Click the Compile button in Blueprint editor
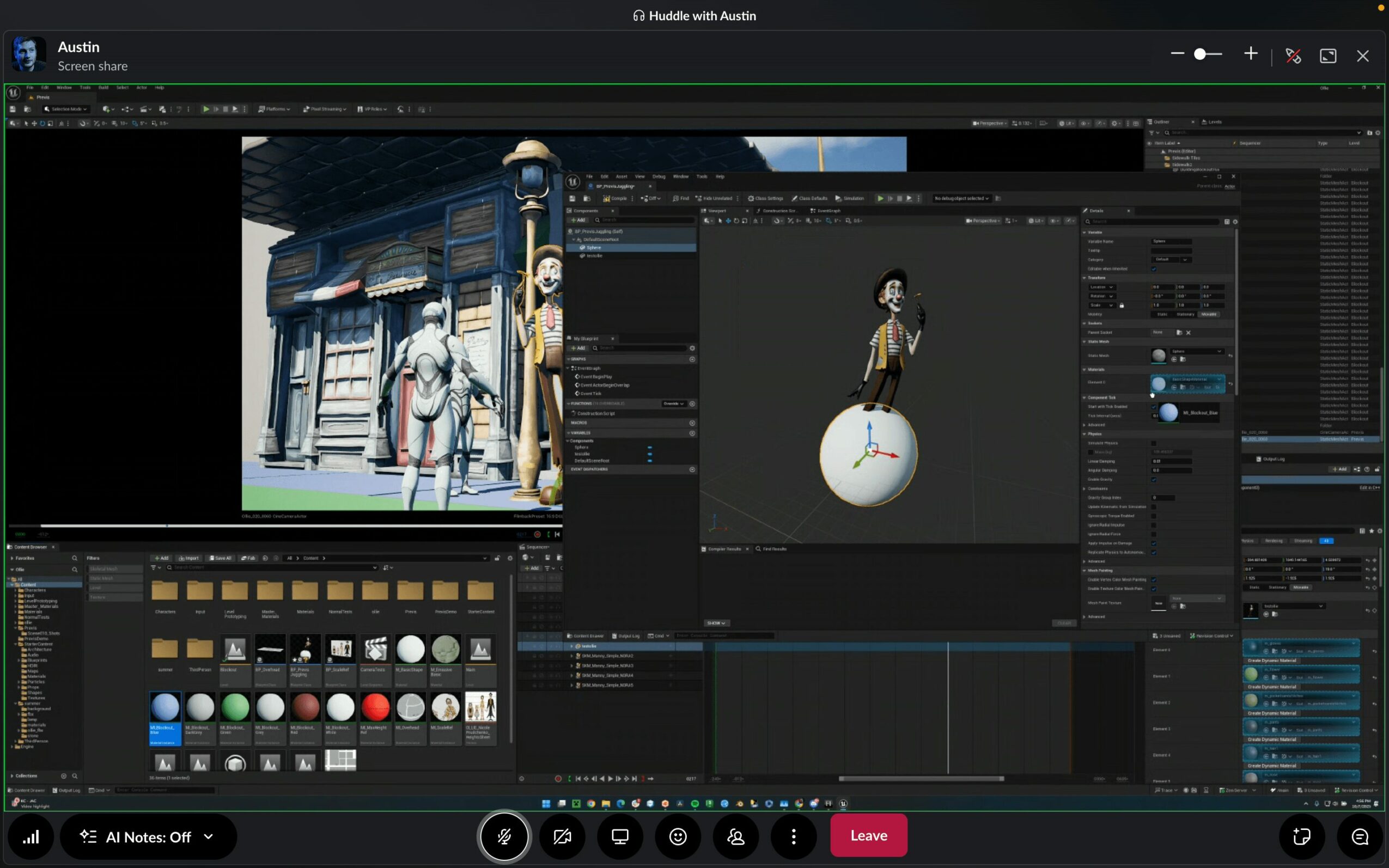1389x868 pixels. [x=615, y=199]
